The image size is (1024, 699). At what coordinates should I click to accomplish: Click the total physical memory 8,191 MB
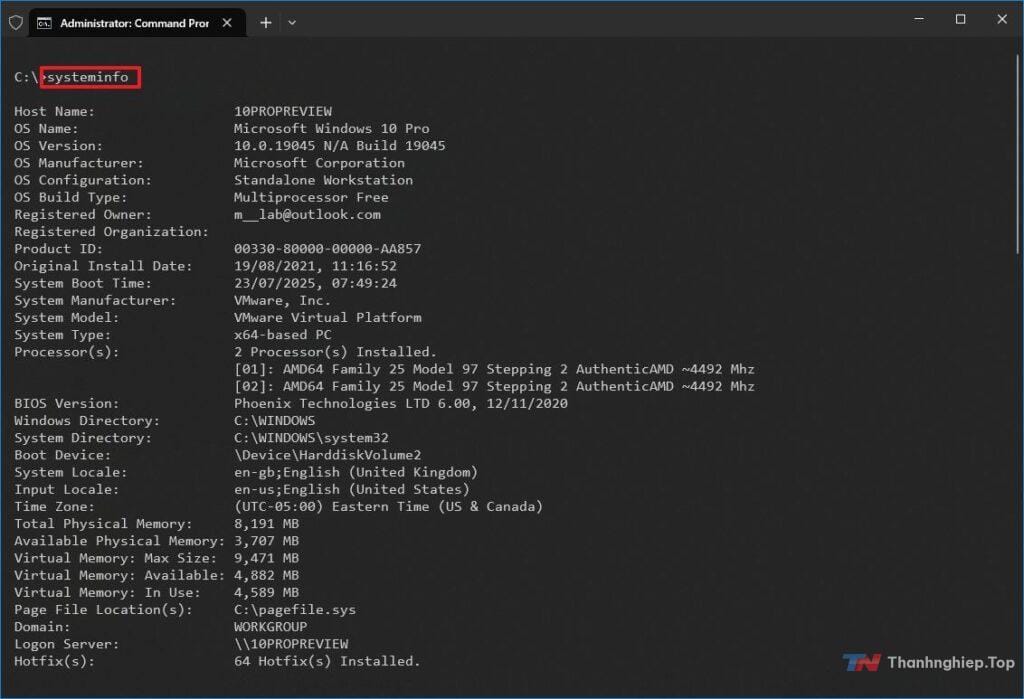(266, 524)
